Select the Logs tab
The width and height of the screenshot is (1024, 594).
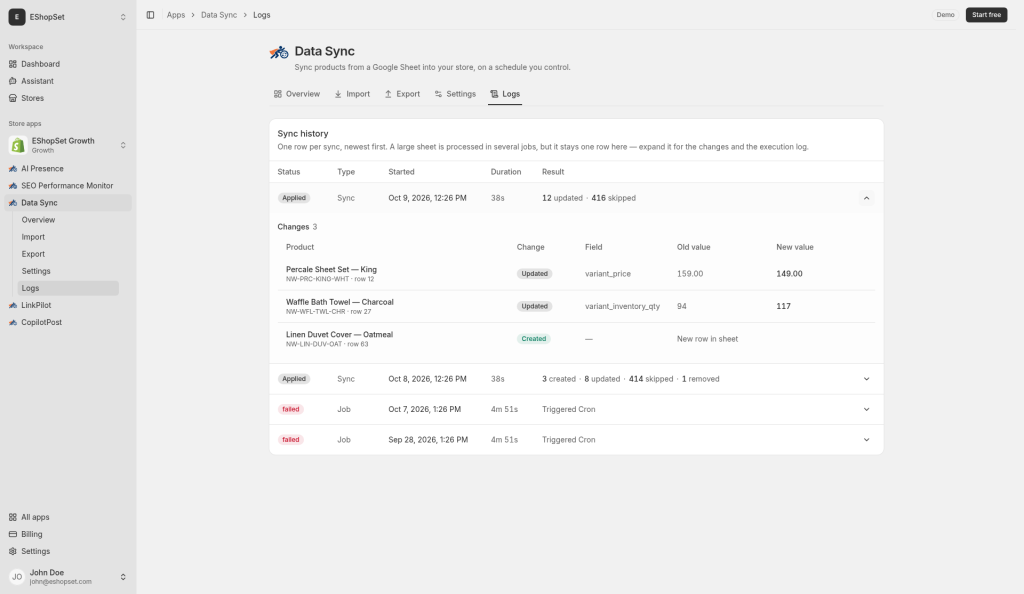coord(505,94)
